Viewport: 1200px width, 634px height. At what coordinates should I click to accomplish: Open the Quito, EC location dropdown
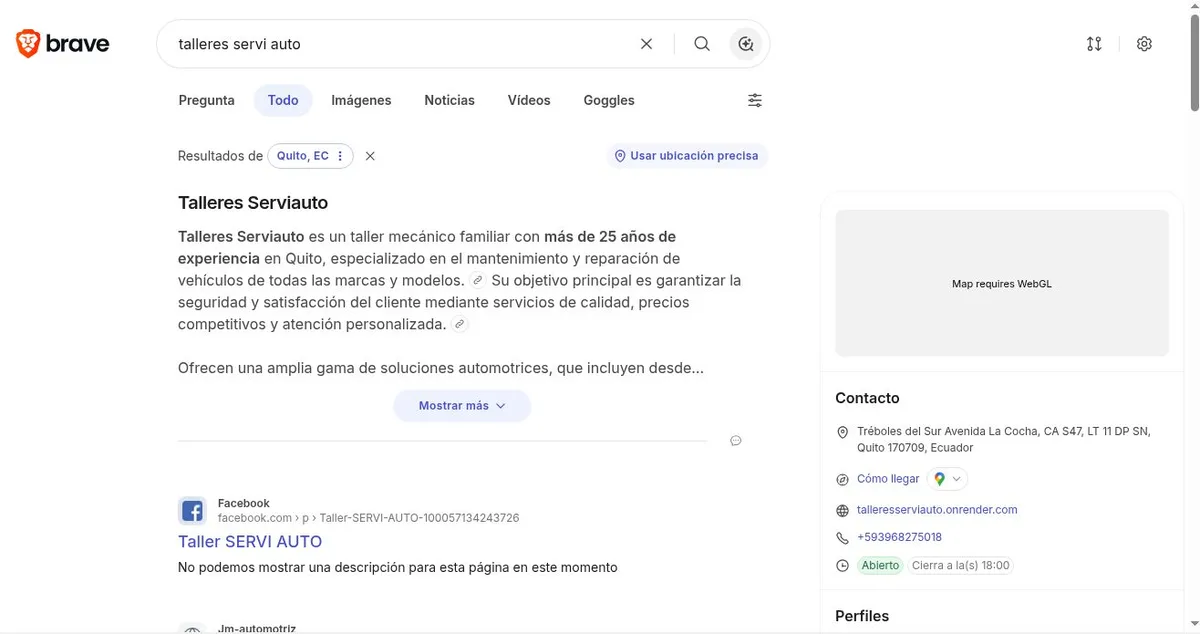(310, 156)
